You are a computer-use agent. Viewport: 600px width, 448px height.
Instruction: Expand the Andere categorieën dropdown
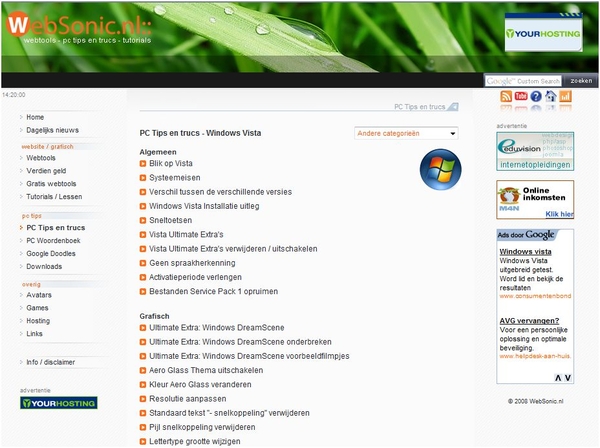coord(406,133)
